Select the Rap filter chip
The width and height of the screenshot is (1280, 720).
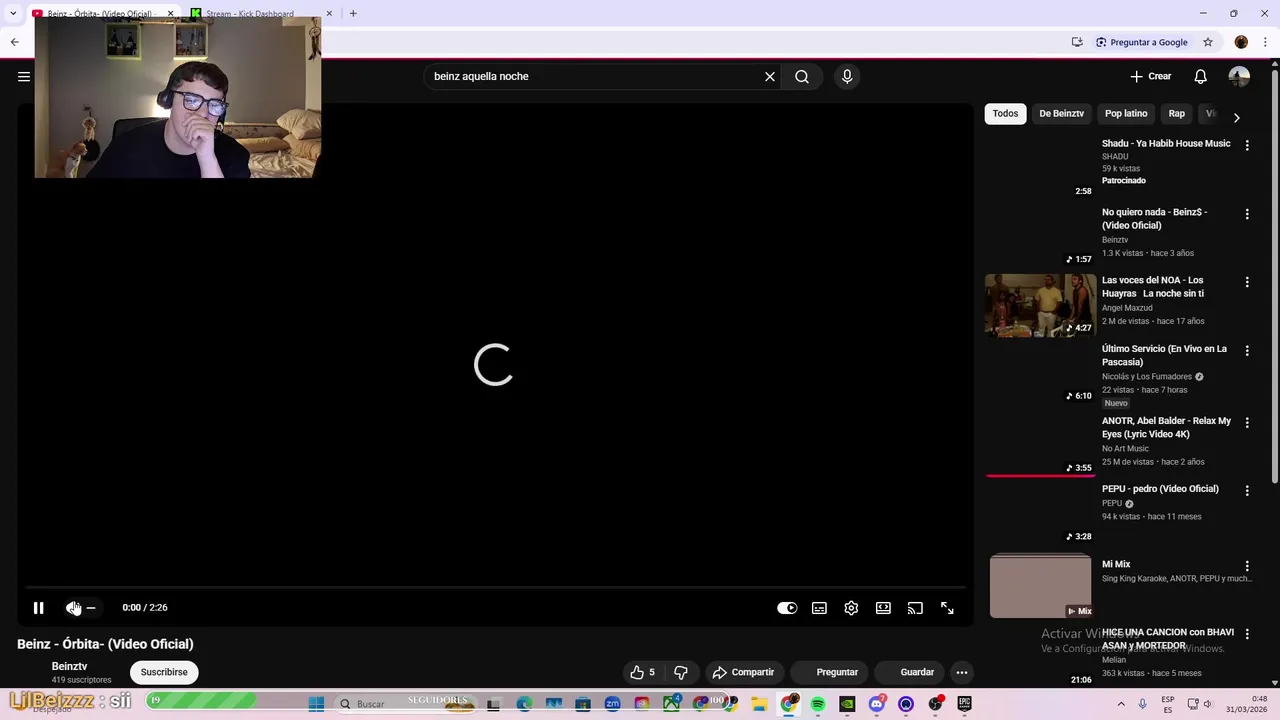click(1176, 114)
